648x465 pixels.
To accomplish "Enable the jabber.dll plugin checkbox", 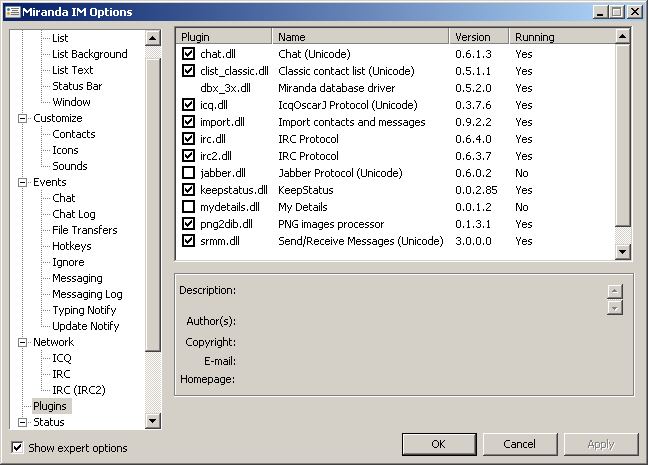I will click(x=188, y=173).
